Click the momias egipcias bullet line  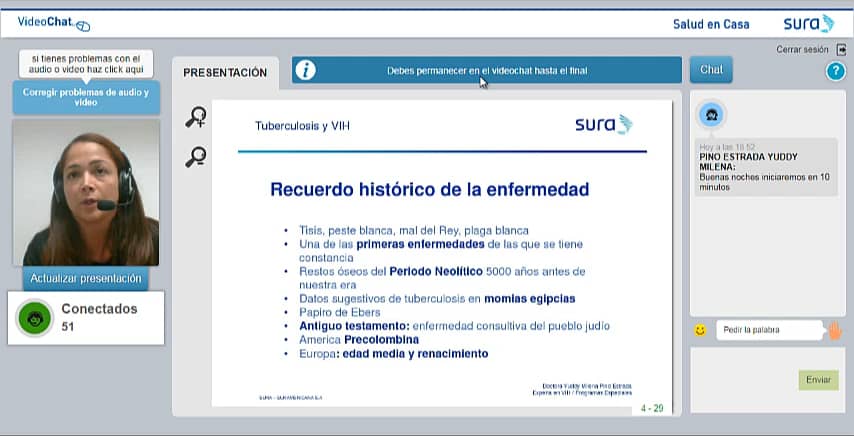437,299
